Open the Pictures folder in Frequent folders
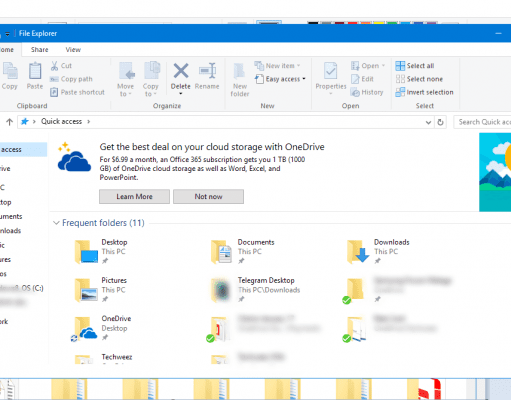Screen dimensions: 511x400 tap(101, 290)
